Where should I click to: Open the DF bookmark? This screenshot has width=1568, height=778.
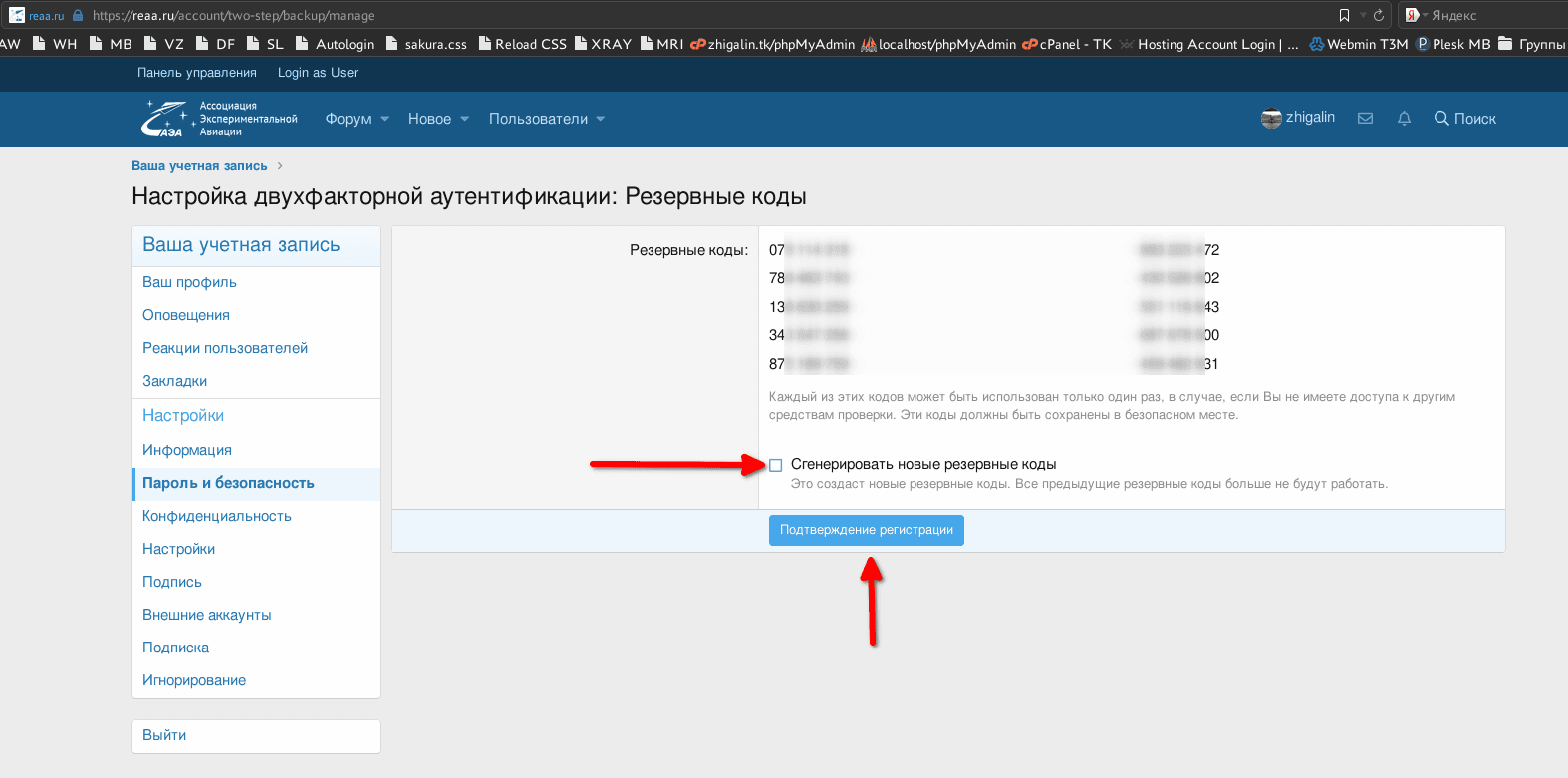216,44
